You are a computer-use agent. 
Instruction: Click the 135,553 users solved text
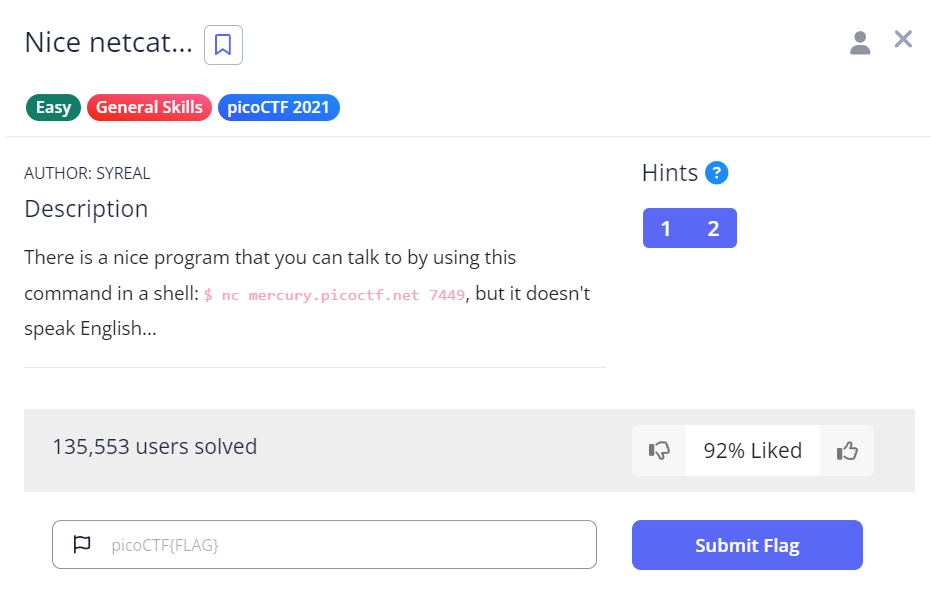155,446
